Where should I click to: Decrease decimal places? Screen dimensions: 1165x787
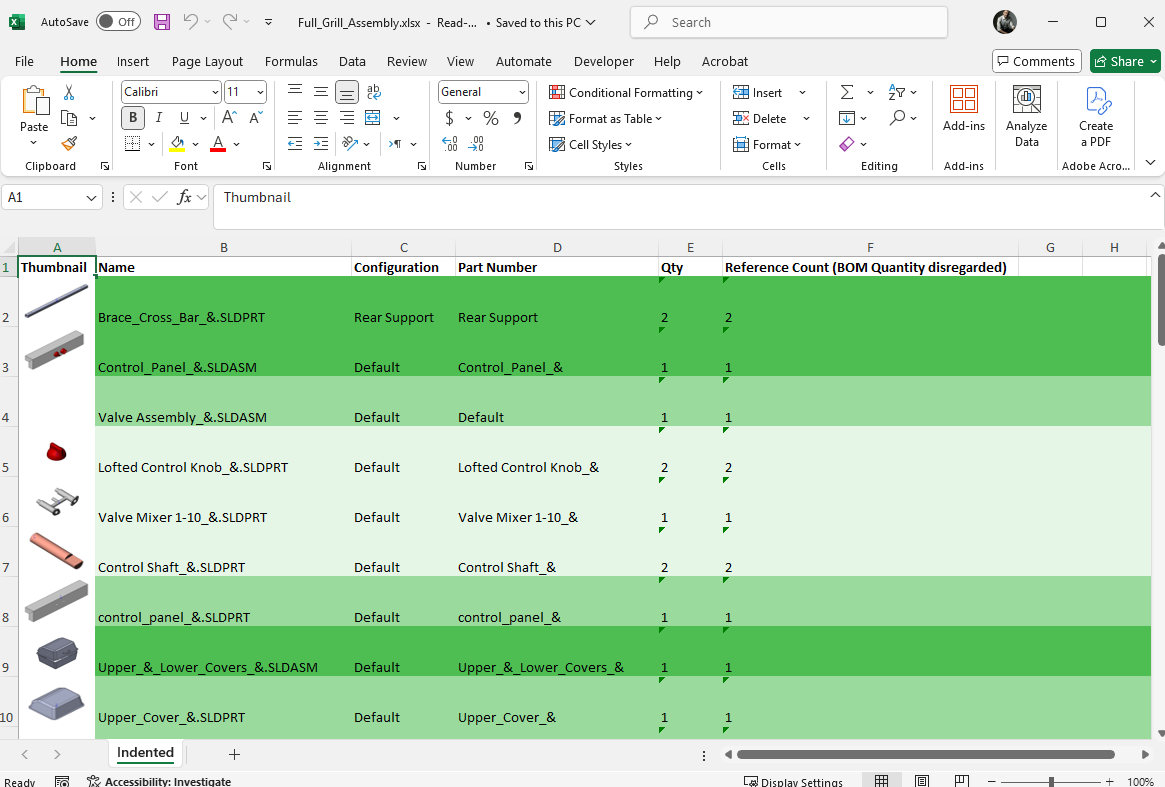pos(476,143)
